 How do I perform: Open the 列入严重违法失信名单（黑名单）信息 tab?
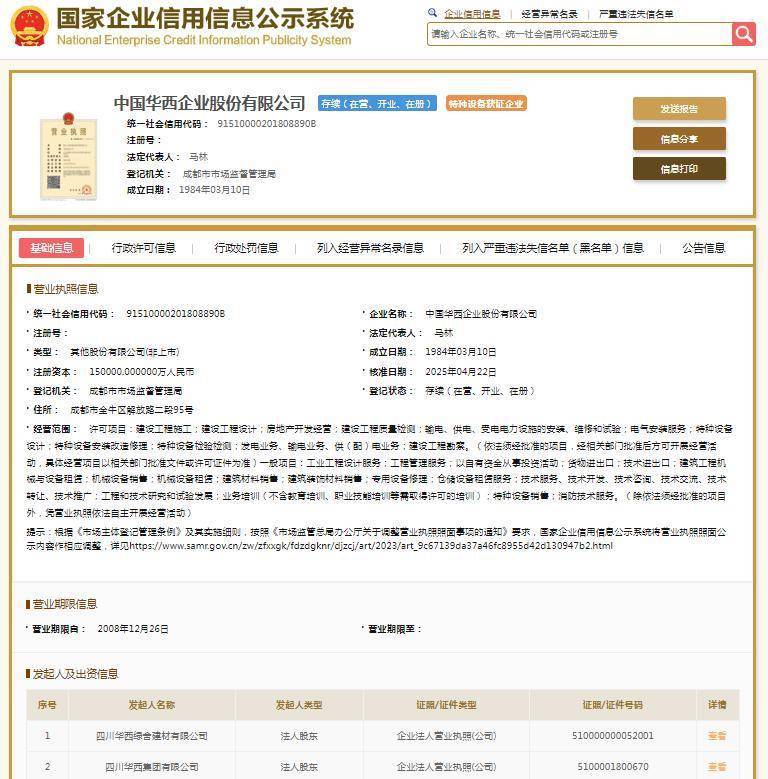point(553,248)
